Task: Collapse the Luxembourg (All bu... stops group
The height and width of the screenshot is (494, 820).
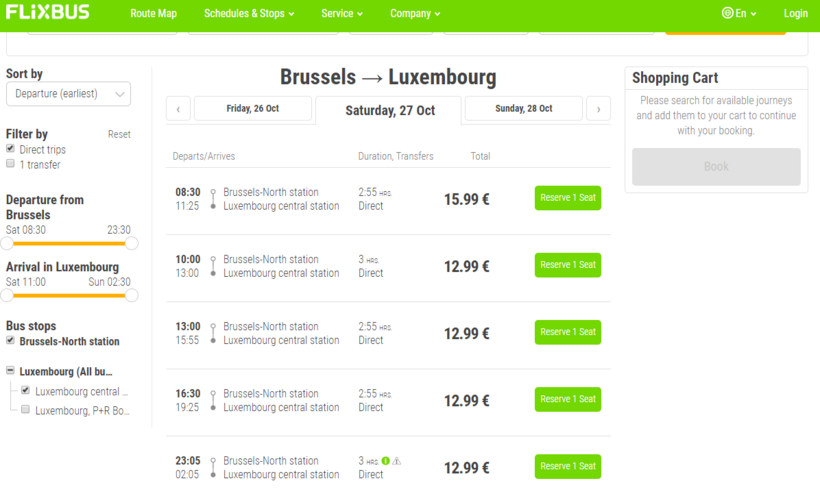Action: click(x=10, y=371)
